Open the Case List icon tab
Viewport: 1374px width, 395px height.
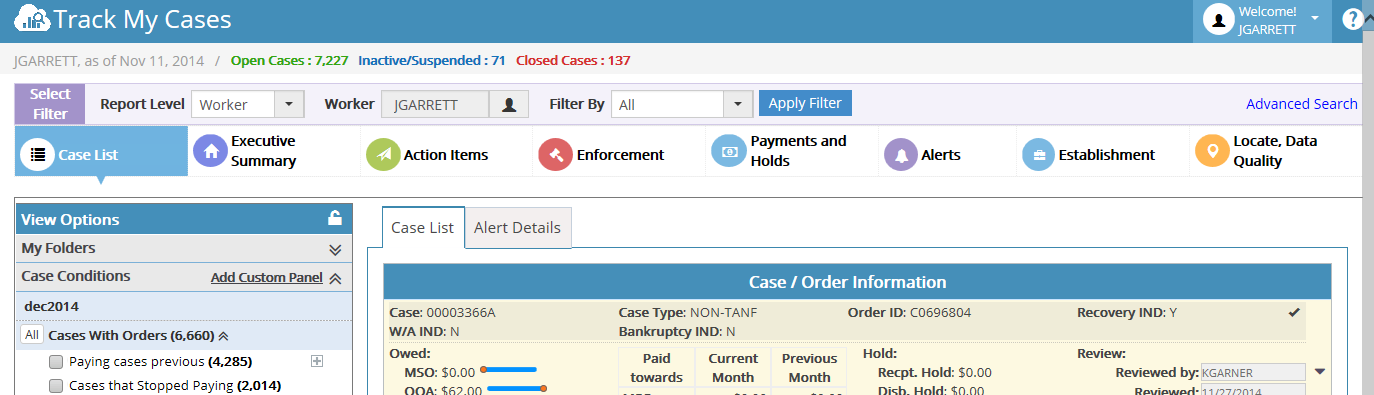point(38,155)
